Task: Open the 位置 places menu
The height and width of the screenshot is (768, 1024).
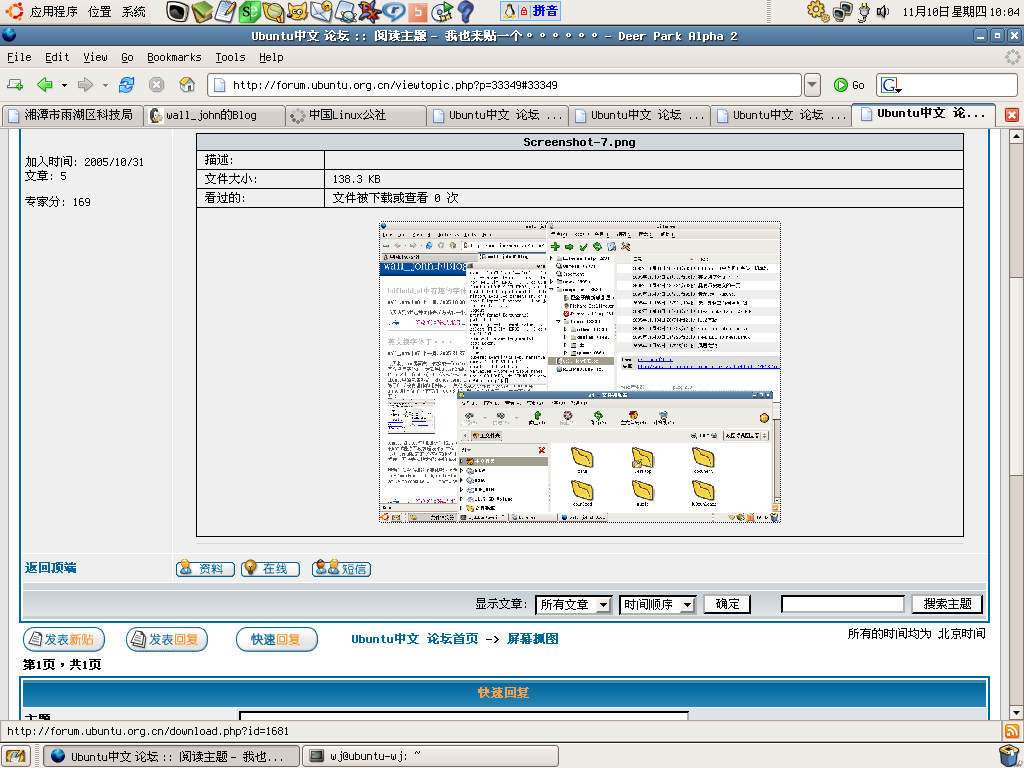Action: pyautogui.click(x=99, y=12)
